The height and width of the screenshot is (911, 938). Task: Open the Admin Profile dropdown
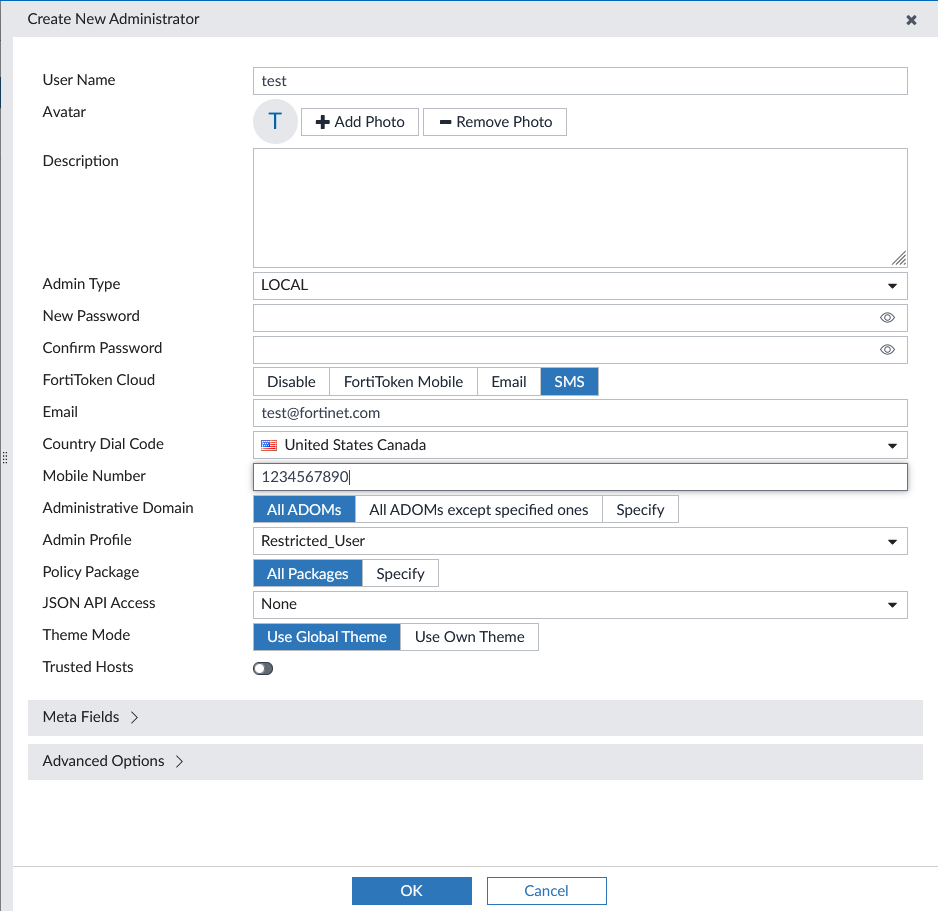point(580,541)
